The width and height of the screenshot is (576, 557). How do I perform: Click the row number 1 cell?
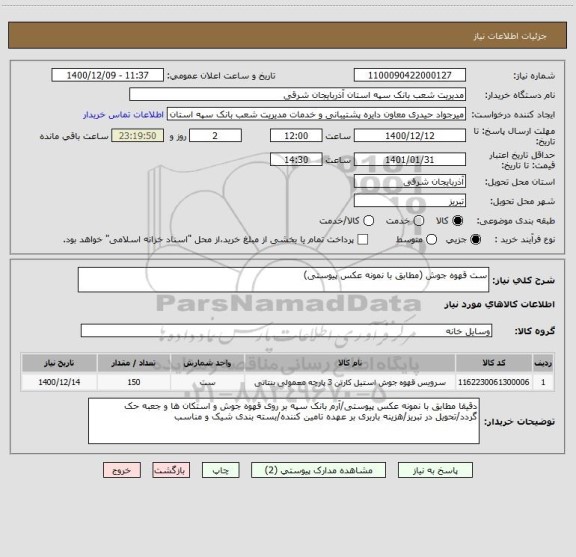click(x=543, y=382)
